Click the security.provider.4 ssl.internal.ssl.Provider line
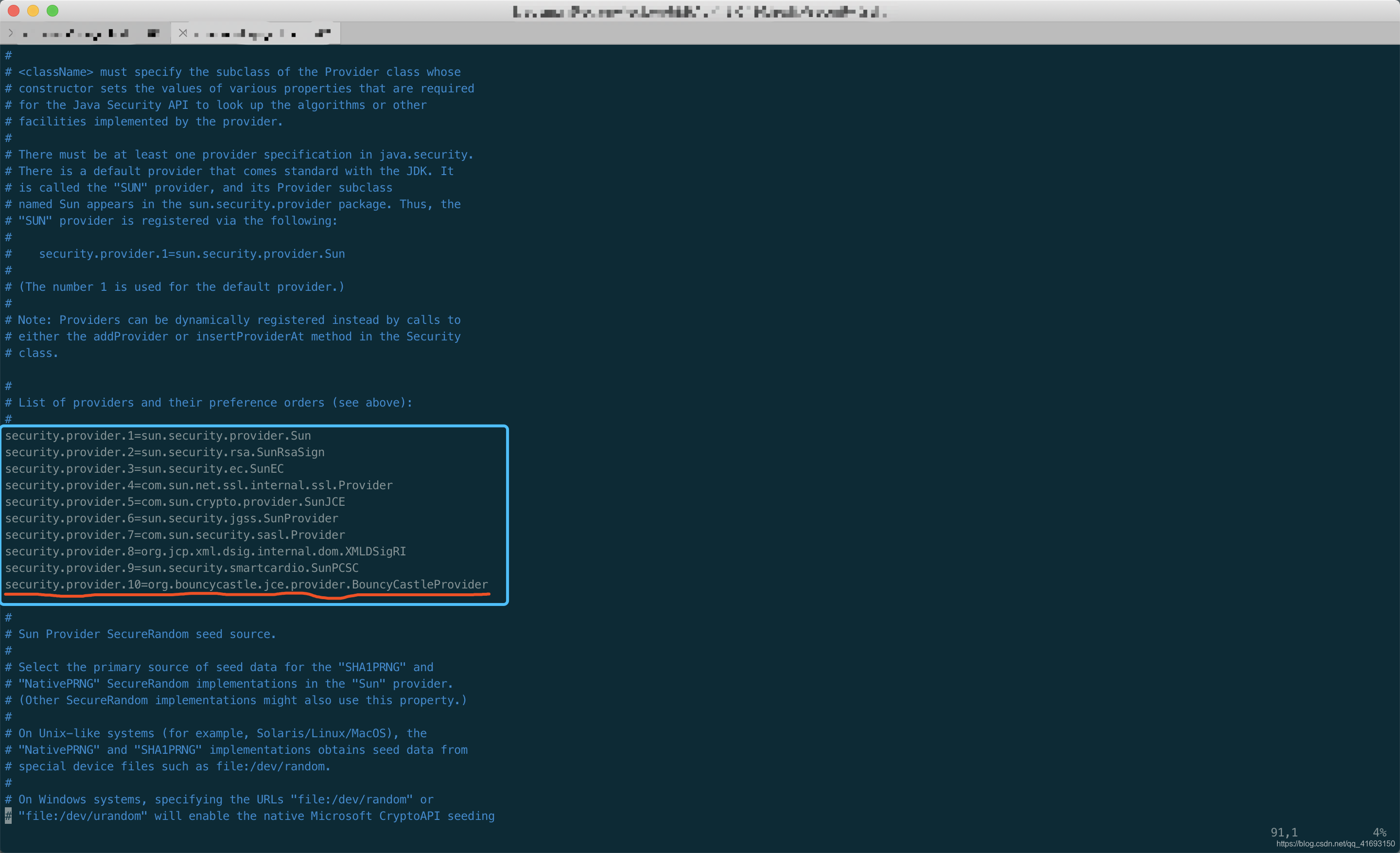1400x853 pixels. point(199,485)
